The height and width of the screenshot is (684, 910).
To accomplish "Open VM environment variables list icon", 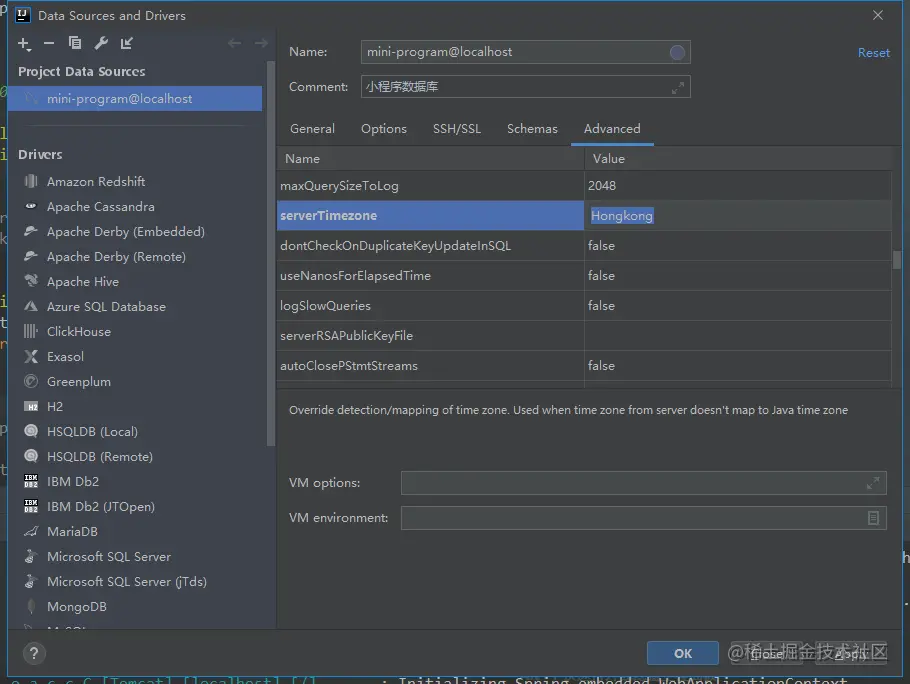I will [873, 517].
